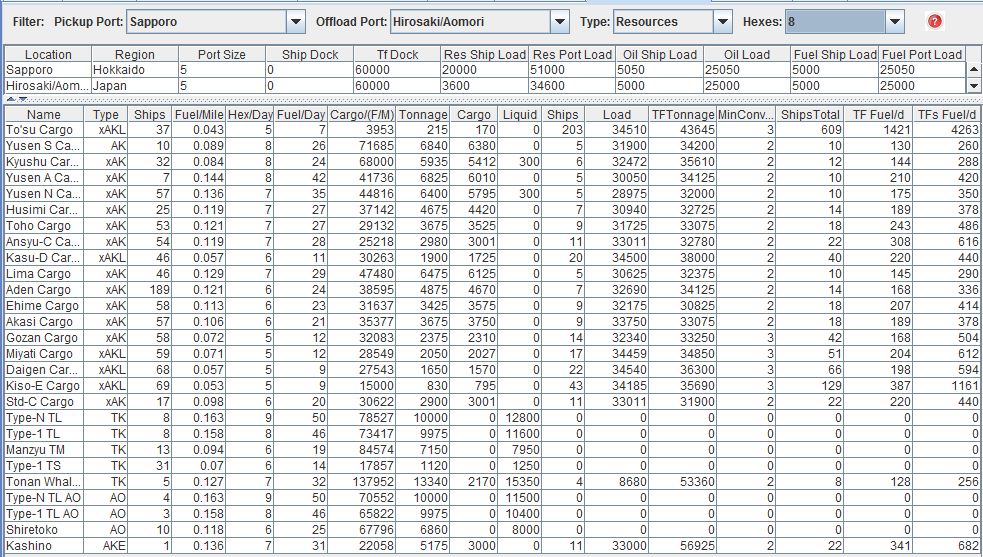Click the 4263 TFs Fuel/d cell

(947, 130)
